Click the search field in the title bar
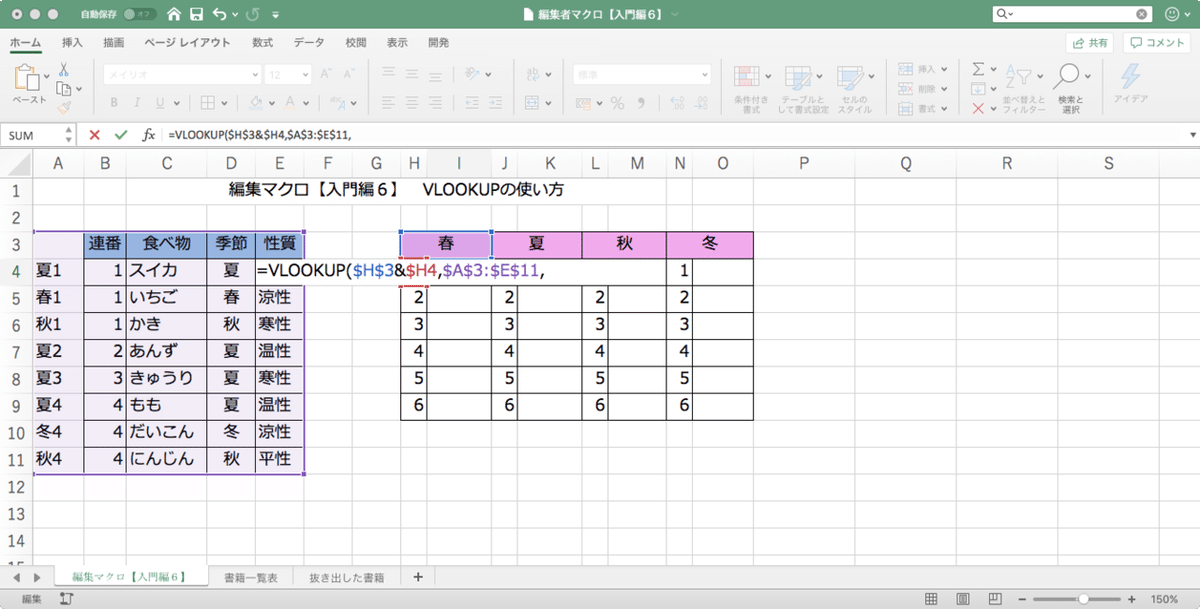The image size is (1200, 609). [x=1071, y=15]
